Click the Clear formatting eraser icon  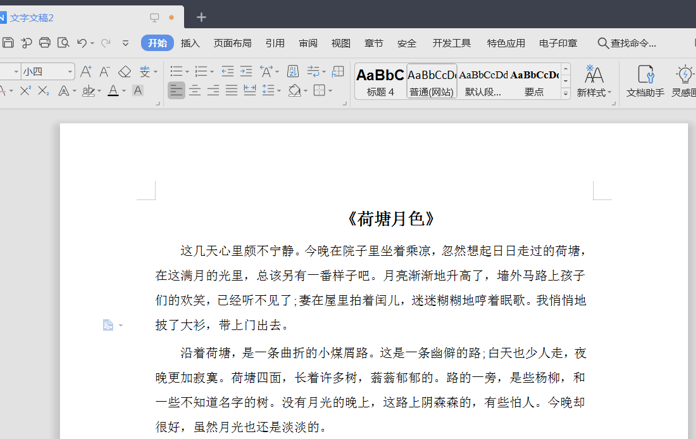tap(125, 71)
